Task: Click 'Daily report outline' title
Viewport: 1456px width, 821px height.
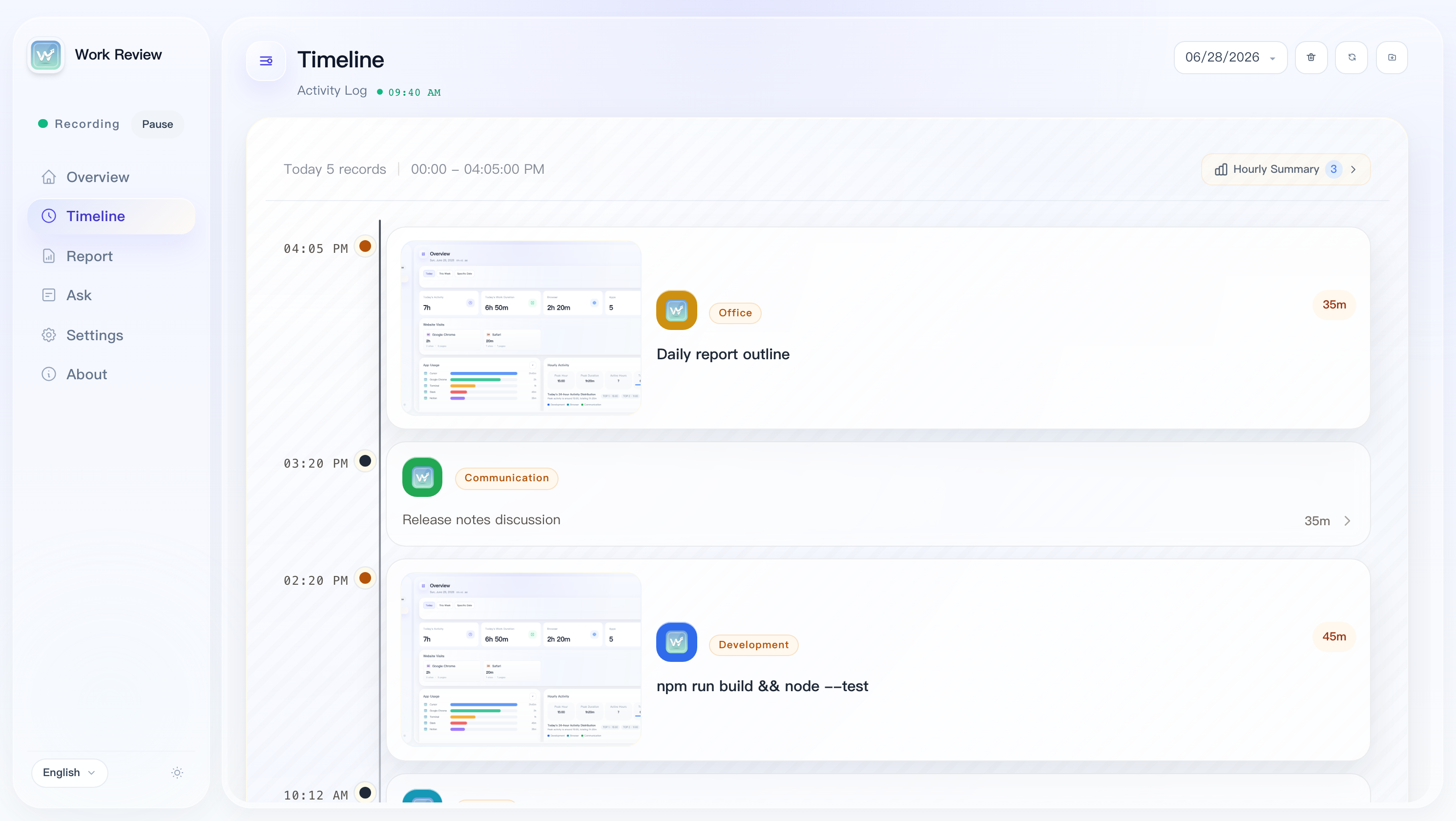Action: [723, 354]
